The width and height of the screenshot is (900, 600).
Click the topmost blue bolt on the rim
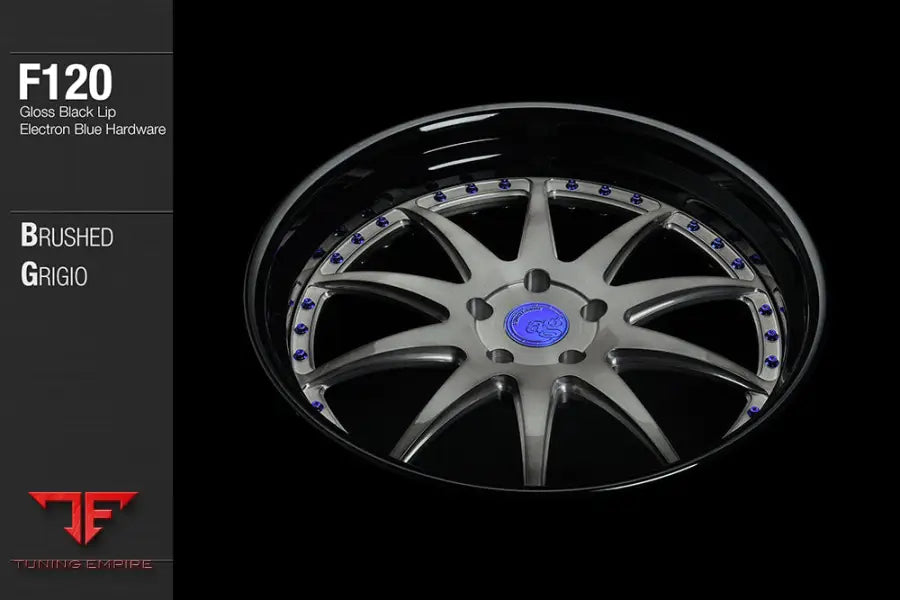pyautogui.click(x=571, y=185)
